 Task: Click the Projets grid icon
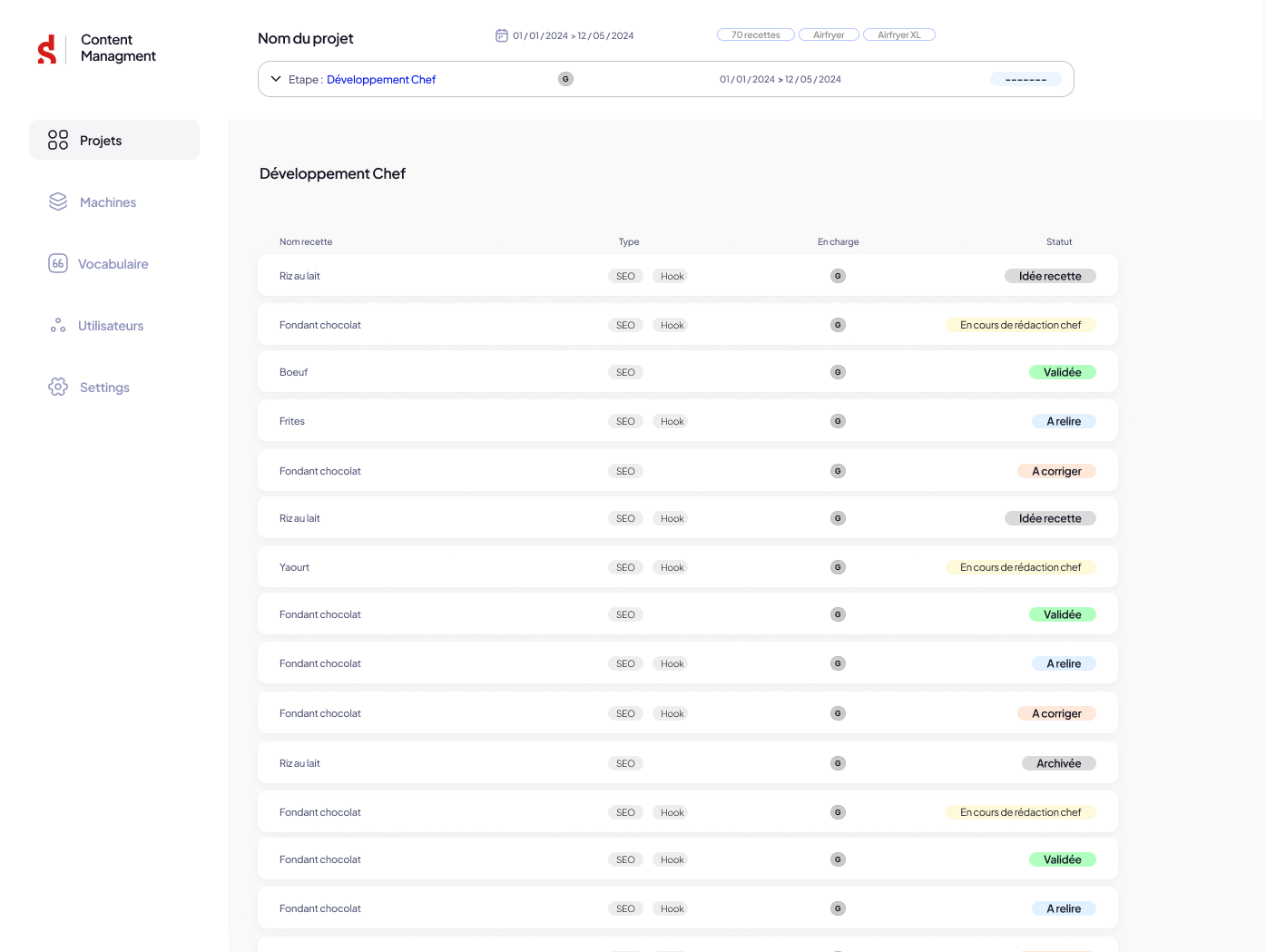[58, 140]
